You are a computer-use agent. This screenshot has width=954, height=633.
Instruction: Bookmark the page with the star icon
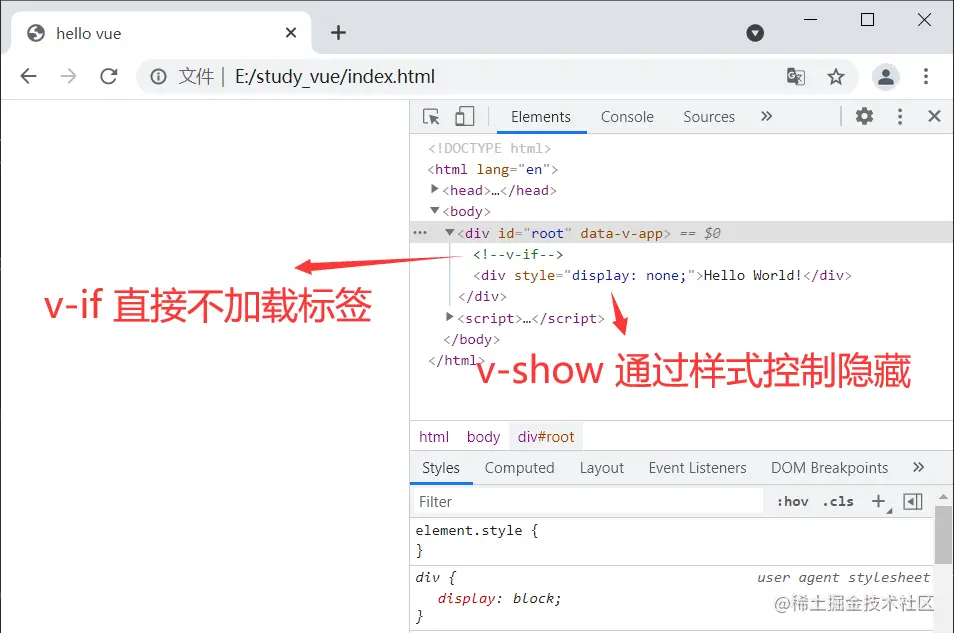click(x=836, y=76)
